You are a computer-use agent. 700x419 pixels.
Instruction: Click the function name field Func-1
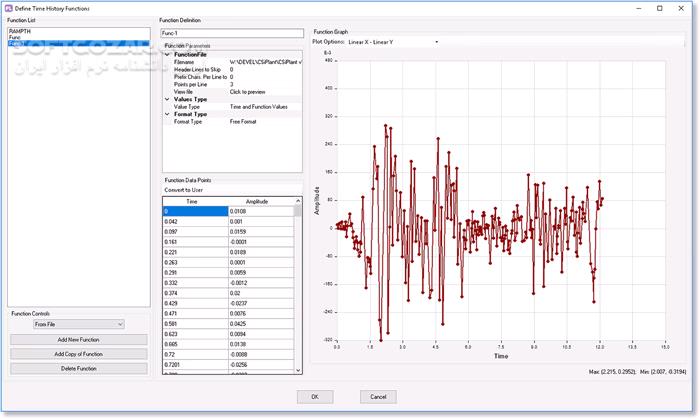click(x=232, y=32)
